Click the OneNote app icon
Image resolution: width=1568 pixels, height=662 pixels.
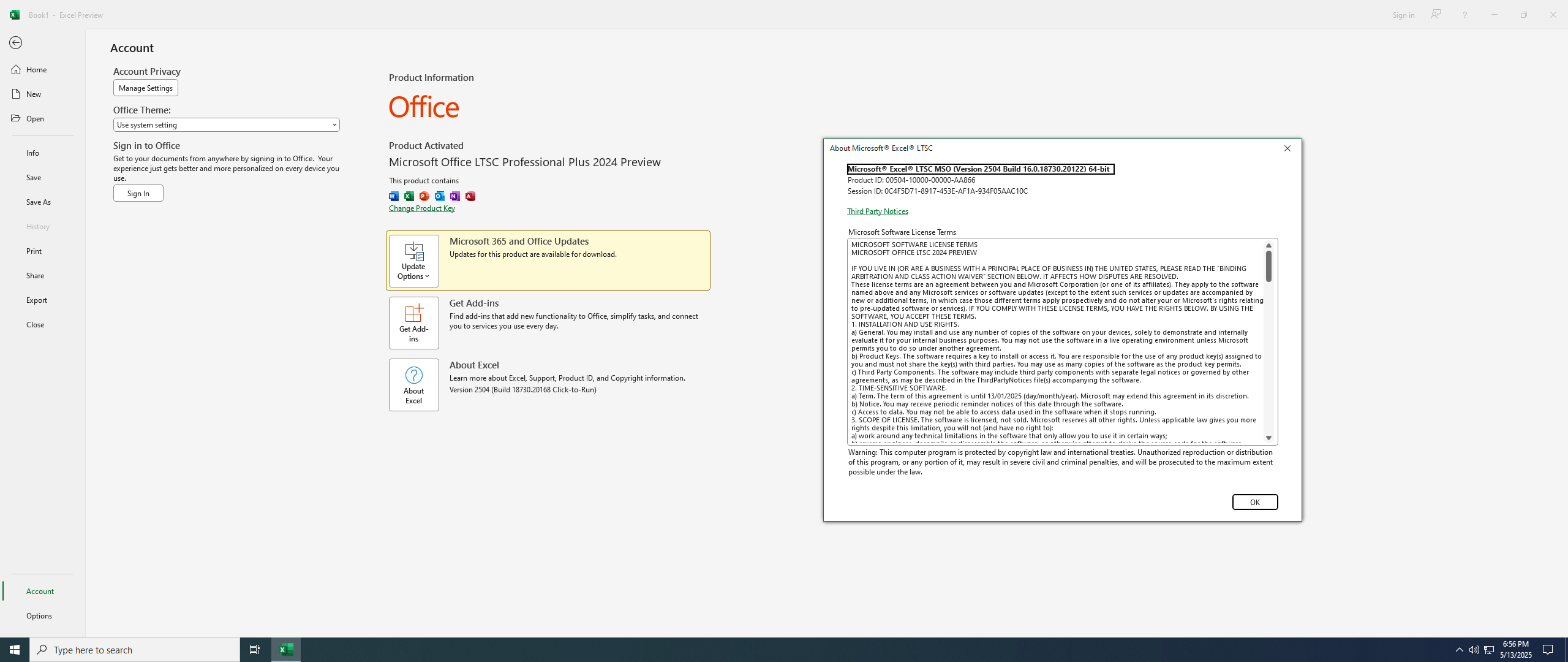(455, 196)
